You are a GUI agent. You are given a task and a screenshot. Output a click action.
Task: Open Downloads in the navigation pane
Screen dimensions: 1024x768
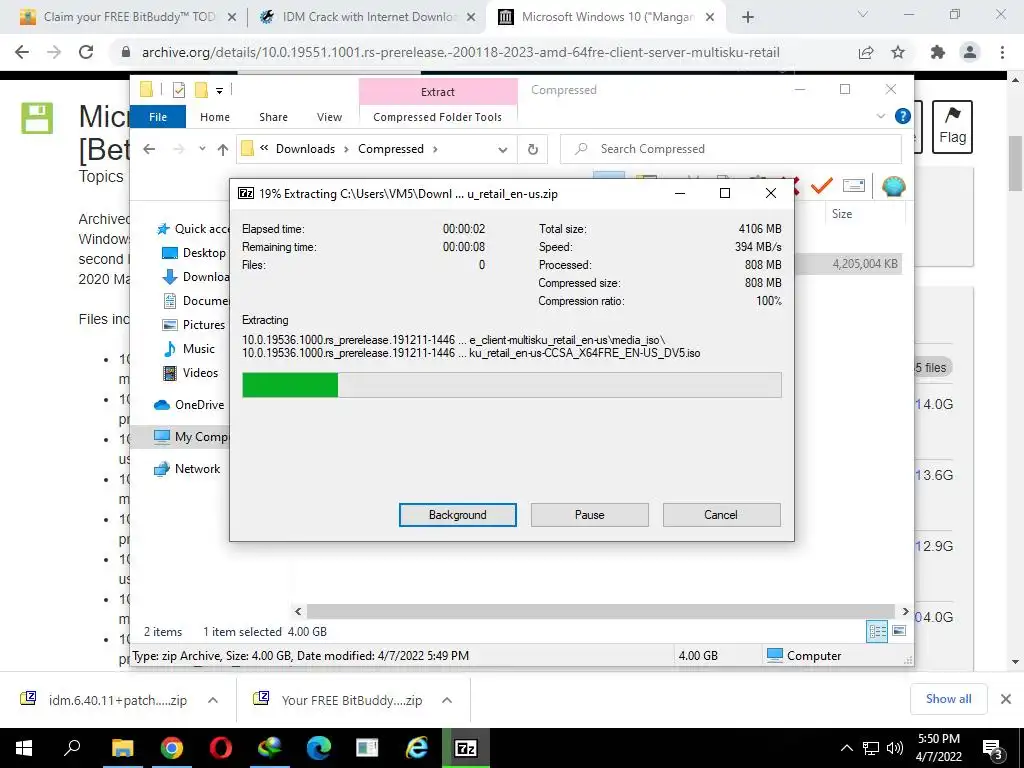(x=195, y=277)
